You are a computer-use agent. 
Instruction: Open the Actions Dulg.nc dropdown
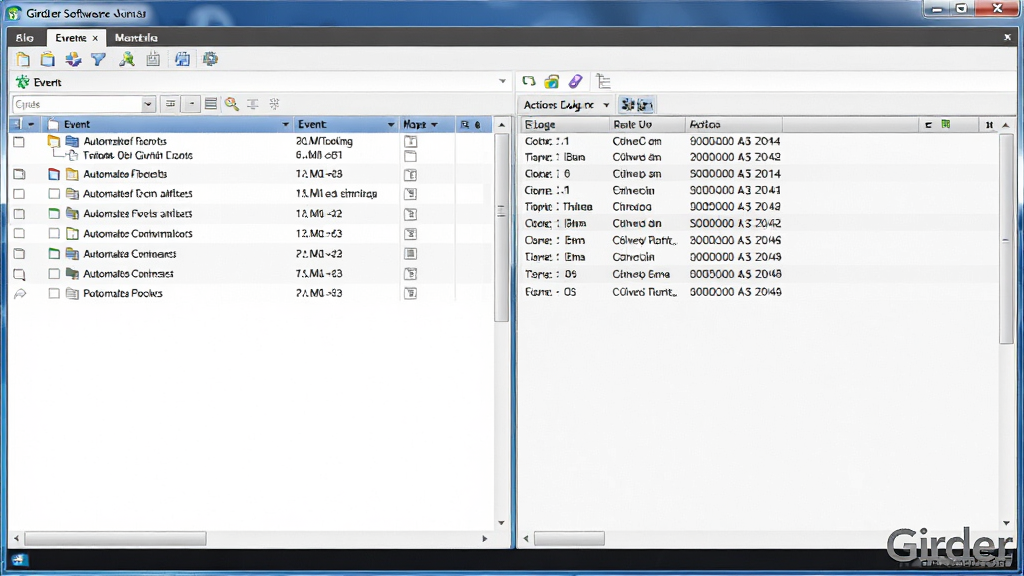point(606,105)
